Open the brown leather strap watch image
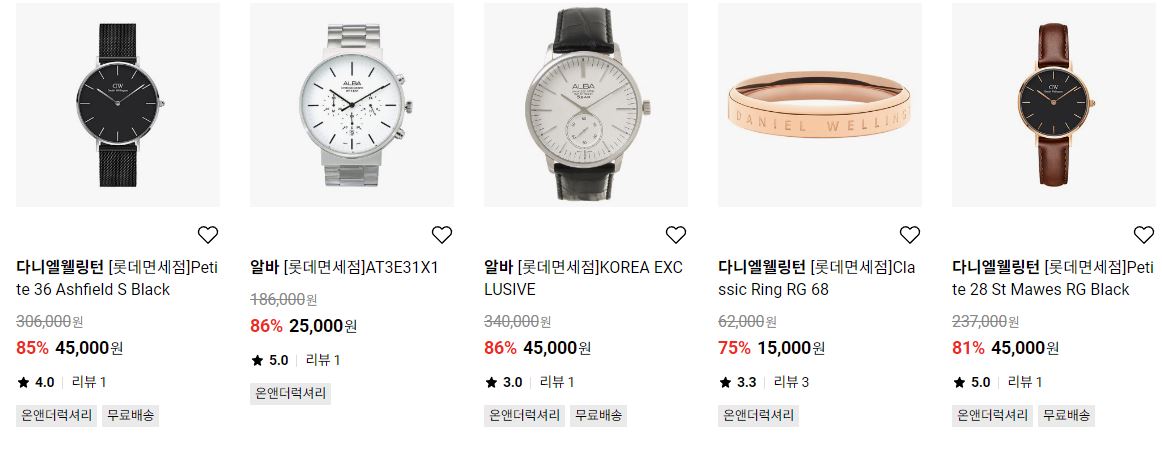1162x454 pixels. 1055,104
